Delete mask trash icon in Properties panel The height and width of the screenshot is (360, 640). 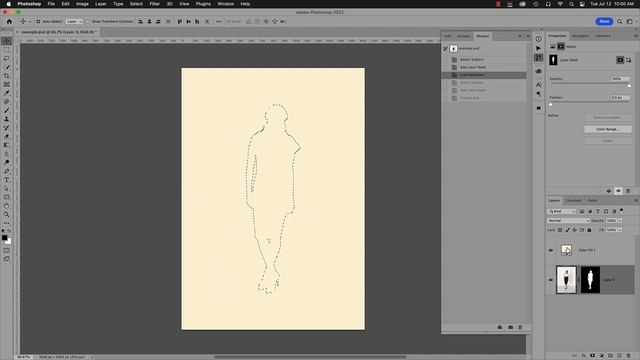628,191
